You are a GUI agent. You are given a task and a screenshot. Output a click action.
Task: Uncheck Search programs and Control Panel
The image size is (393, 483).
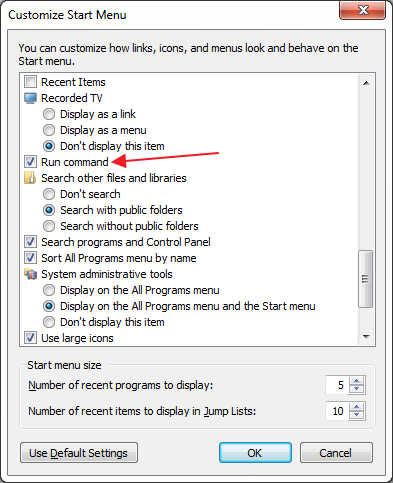30,242
